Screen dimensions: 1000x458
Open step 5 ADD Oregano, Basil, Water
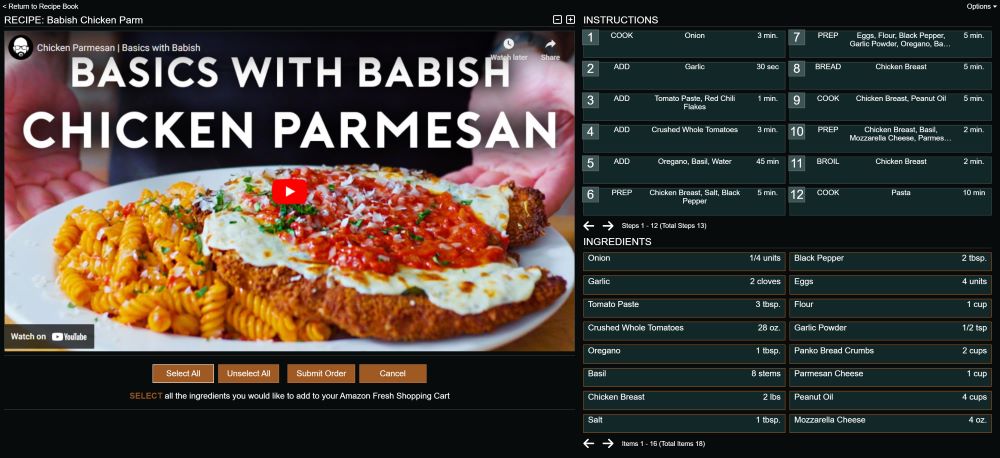pyautogui.click(x=684, y=170)
